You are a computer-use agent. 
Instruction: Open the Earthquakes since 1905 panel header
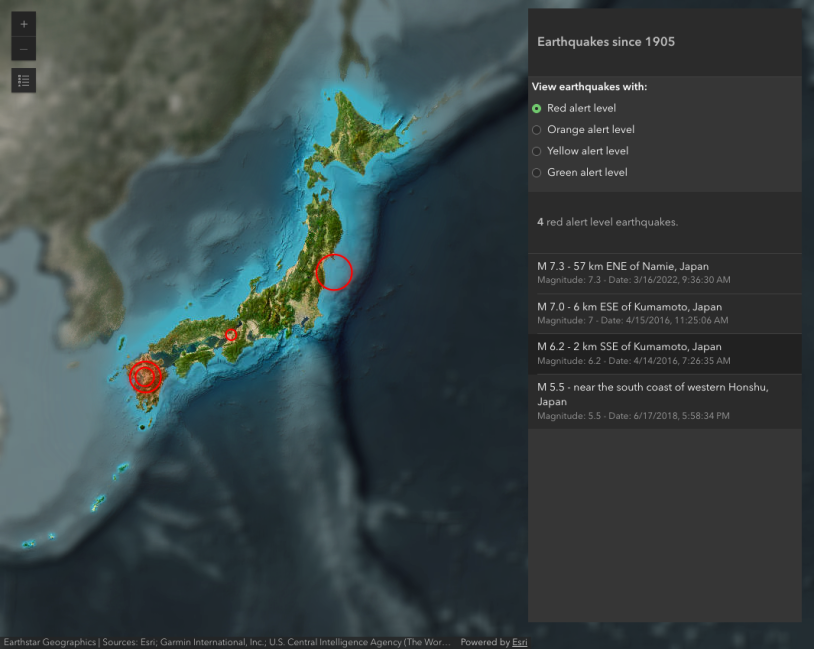click(x=605, y=42)
